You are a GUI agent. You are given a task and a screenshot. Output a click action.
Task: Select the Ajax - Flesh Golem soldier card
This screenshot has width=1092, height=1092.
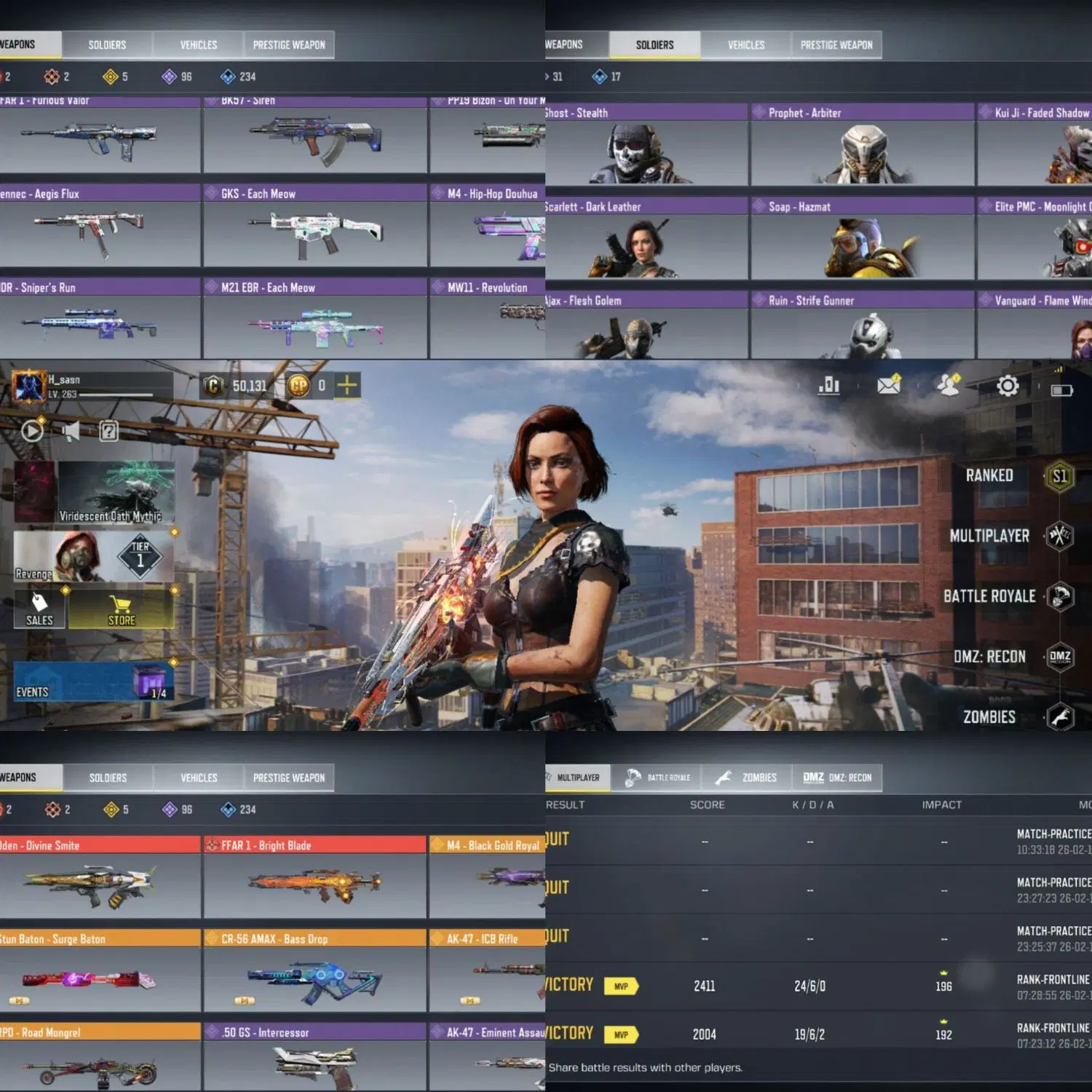(646, 325)
